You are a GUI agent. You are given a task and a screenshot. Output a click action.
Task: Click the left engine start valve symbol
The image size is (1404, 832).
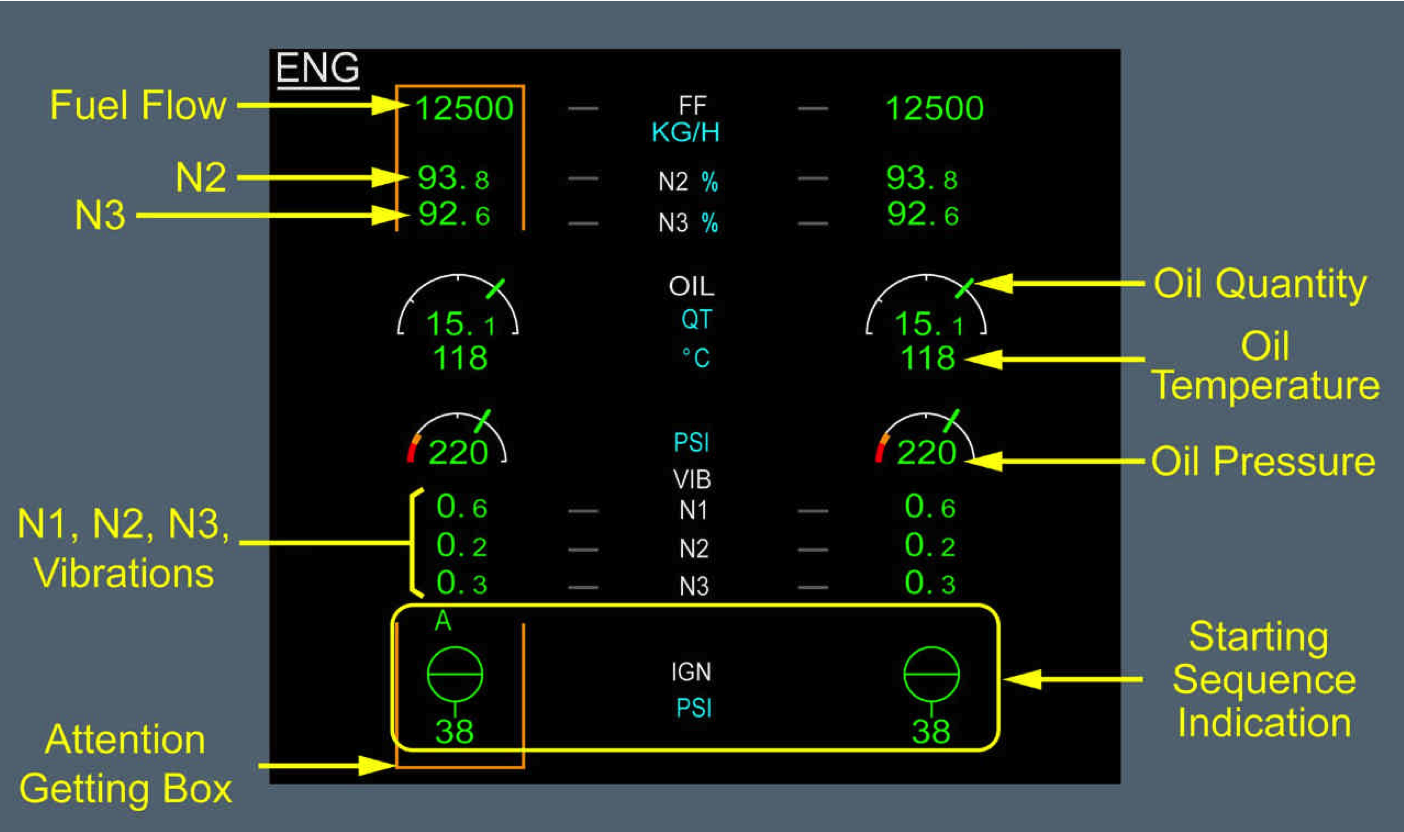point(455,675)
